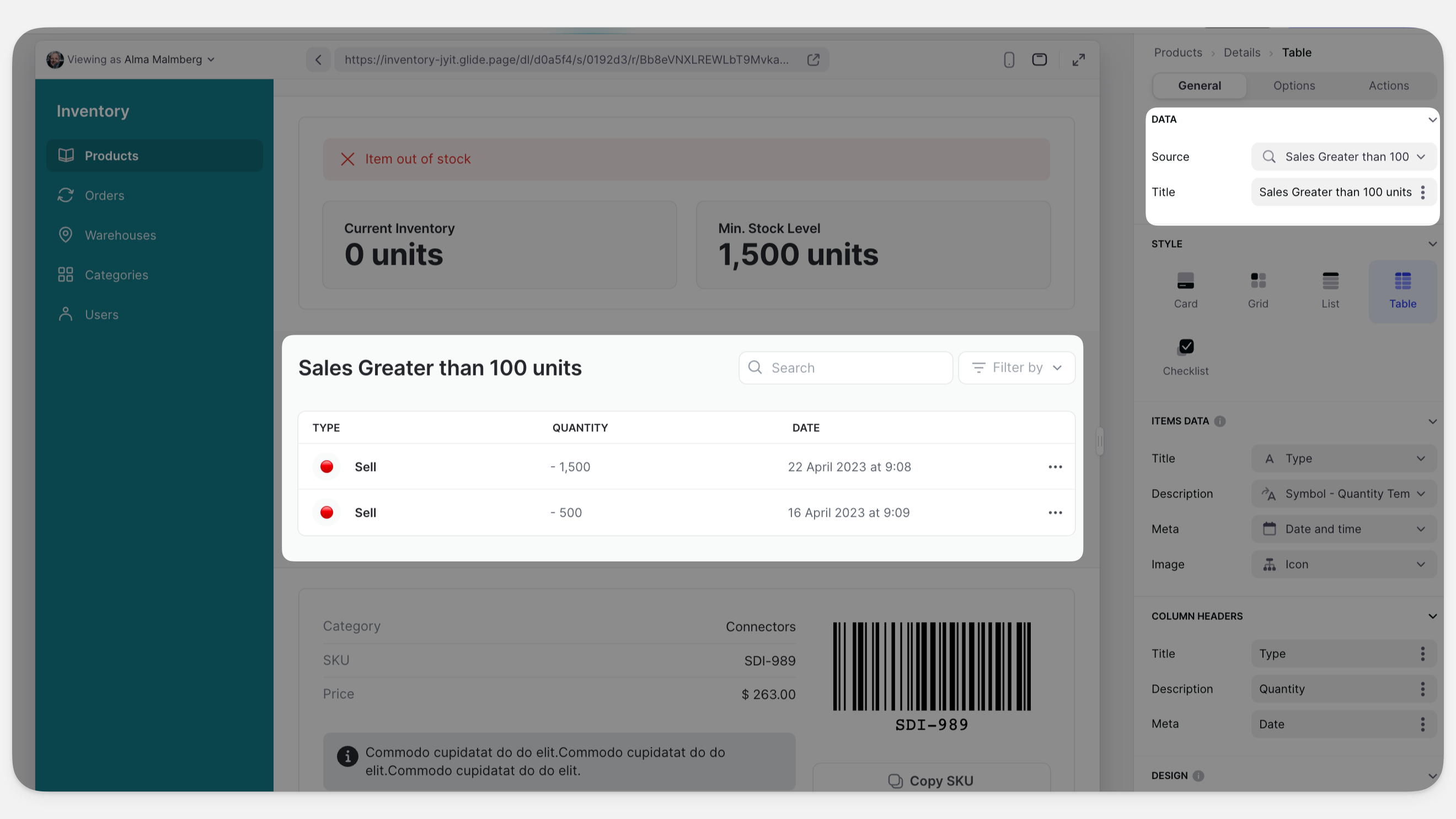Open Warehouses in the sidebar
The image size is (1456, 819).
click(x=120, y=235)
